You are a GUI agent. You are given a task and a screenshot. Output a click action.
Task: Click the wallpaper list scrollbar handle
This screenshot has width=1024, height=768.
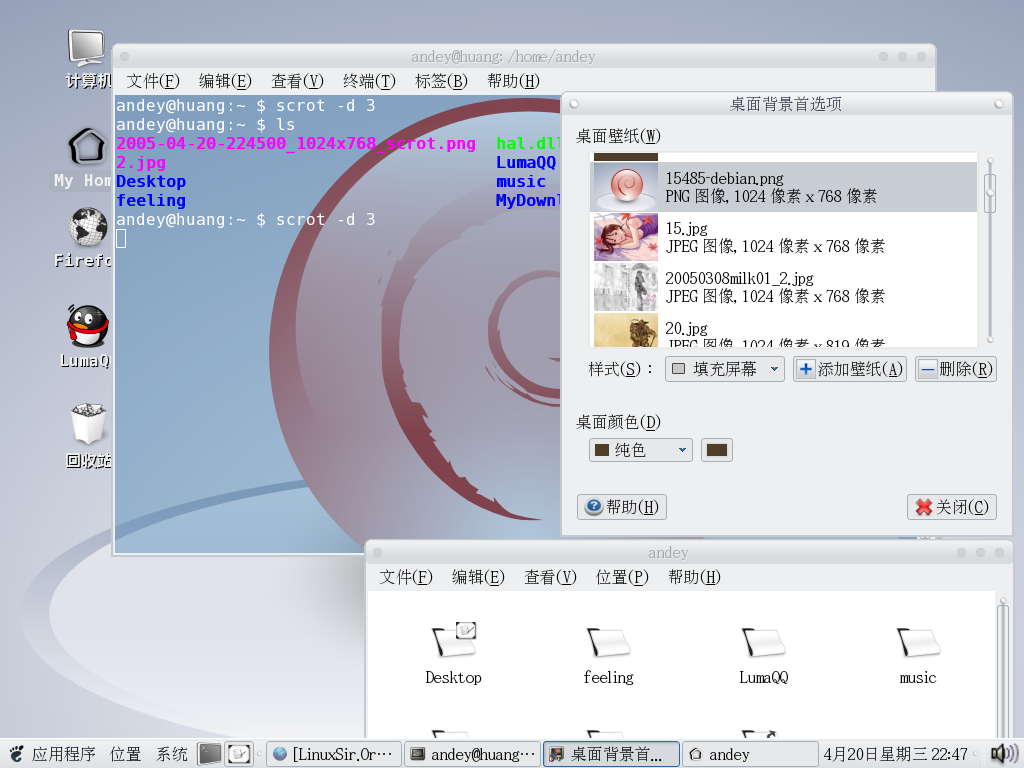990,193
